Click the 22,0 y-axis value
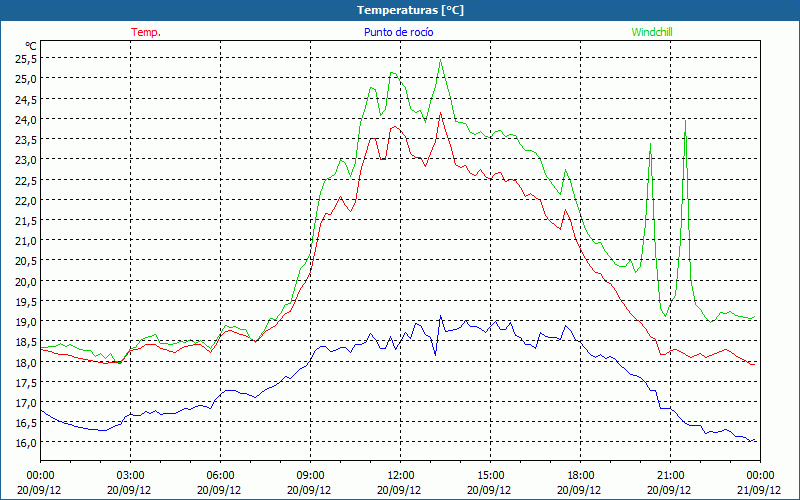 (26, 200)
